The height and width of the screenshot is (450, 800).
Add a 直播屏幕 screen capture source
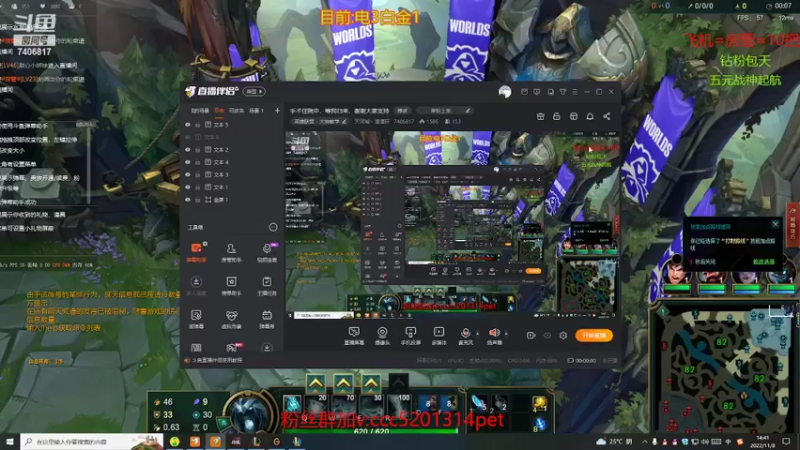[354, 336]
